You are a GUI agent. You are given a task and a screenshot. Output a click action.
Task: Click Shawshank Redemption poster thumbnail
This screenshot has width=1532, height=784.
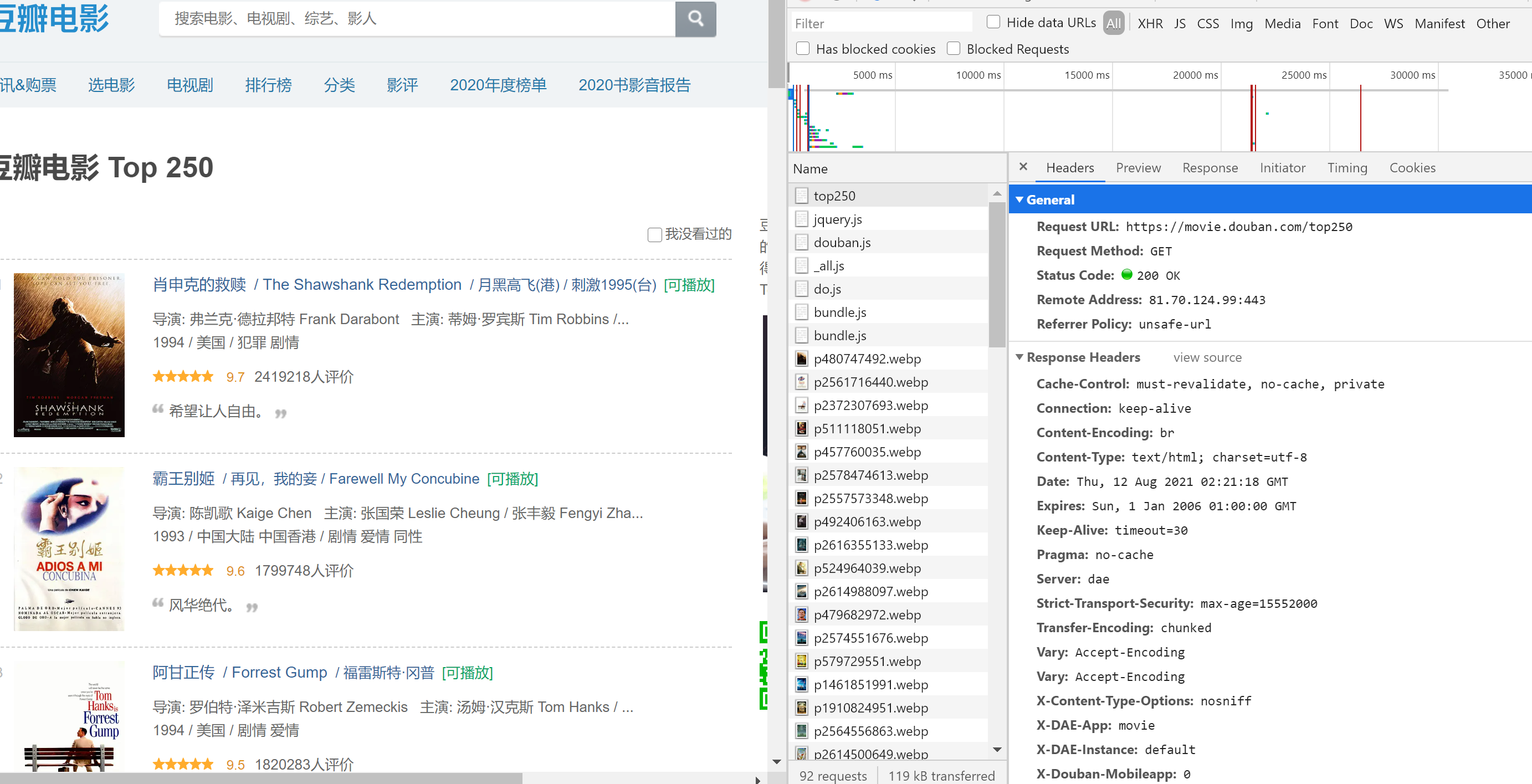point(69,355)
